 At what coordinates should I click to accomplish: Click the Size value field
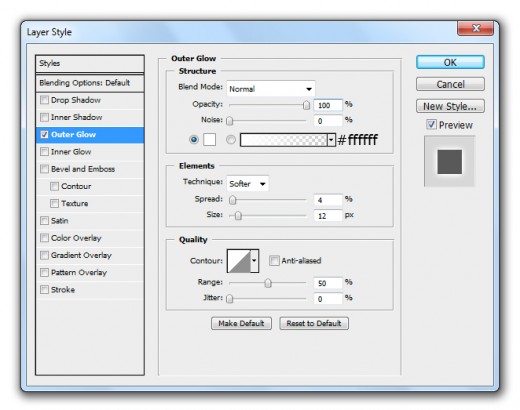[x=328, y=216]
